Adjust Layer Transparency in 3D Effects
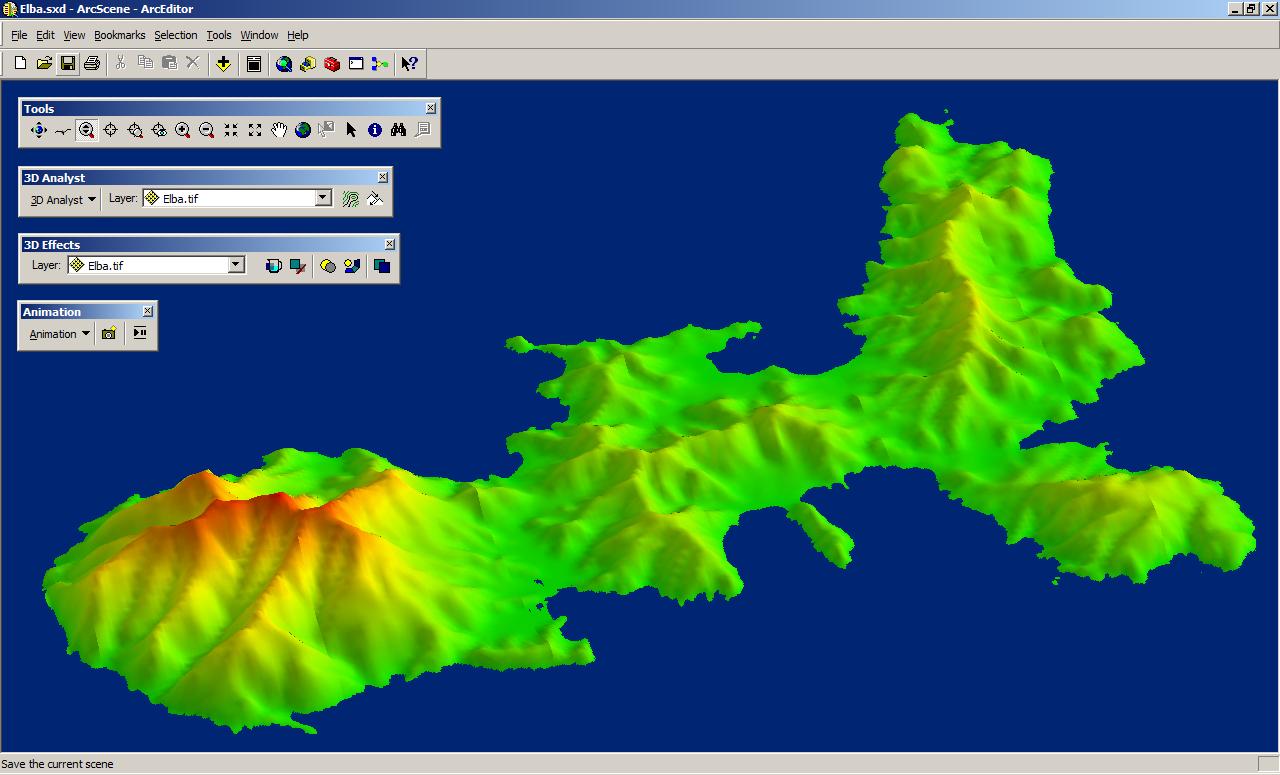Image resolution: width=1280 pixels, height=775 pixels. pyautogui.click(x=273, y=266)
